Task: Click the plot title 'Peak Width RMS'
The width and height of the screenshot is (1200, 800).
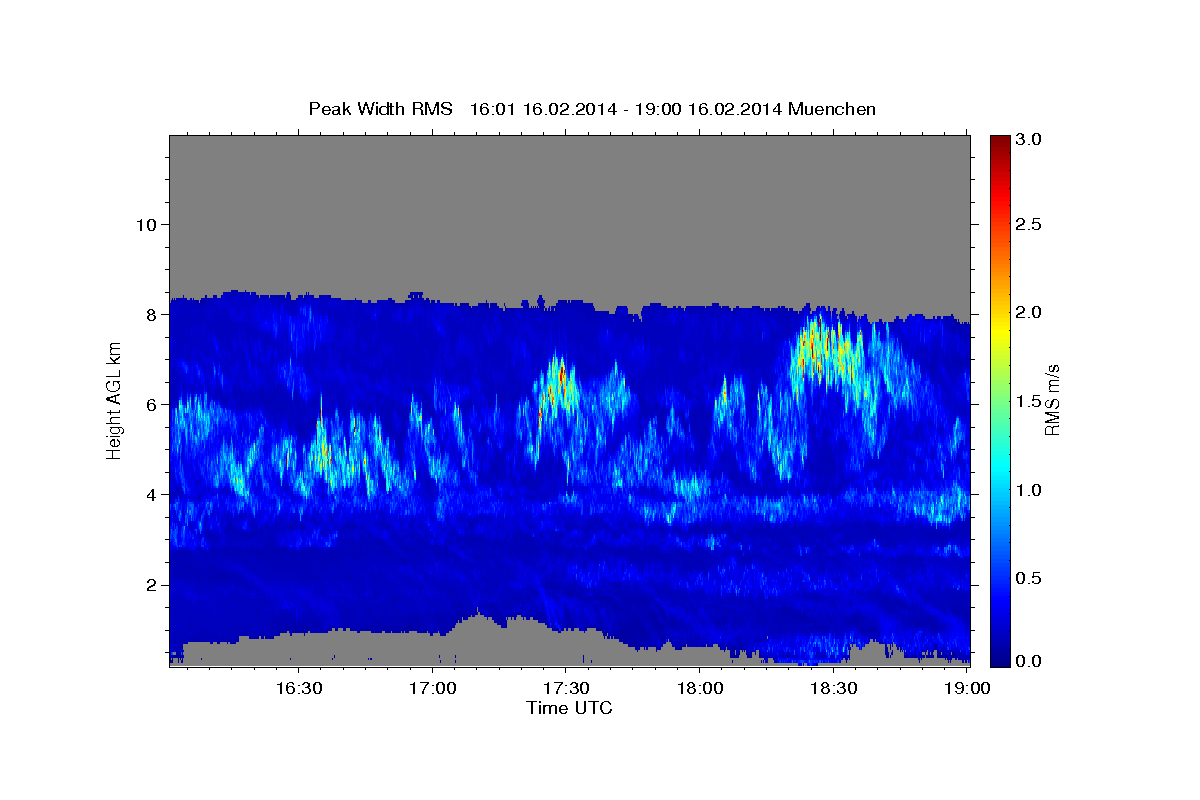Action: click(x=380, y=108)
